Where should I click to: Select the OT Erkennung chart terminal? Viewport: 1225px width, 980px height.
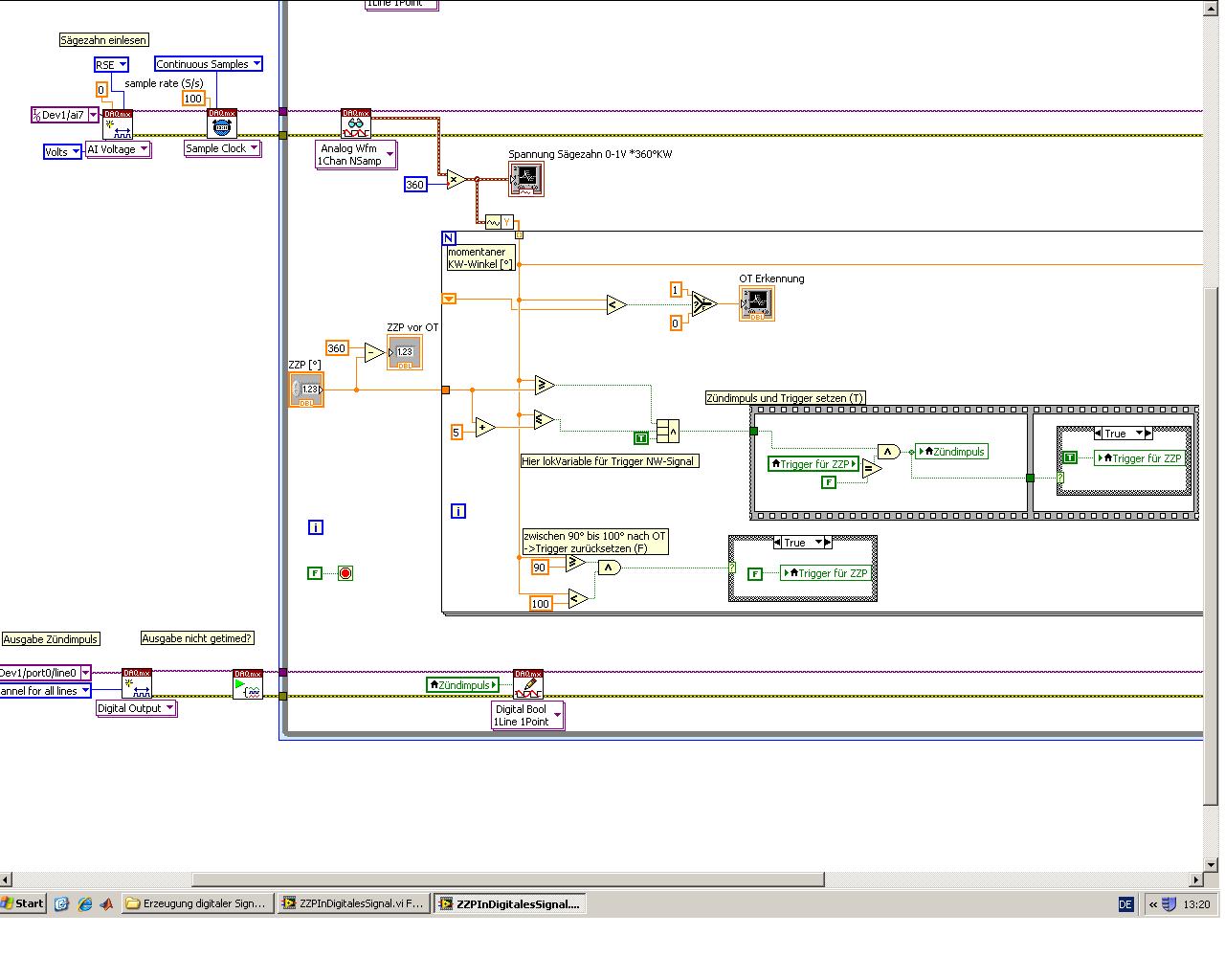pyautogui.click(x=757, y=304)
